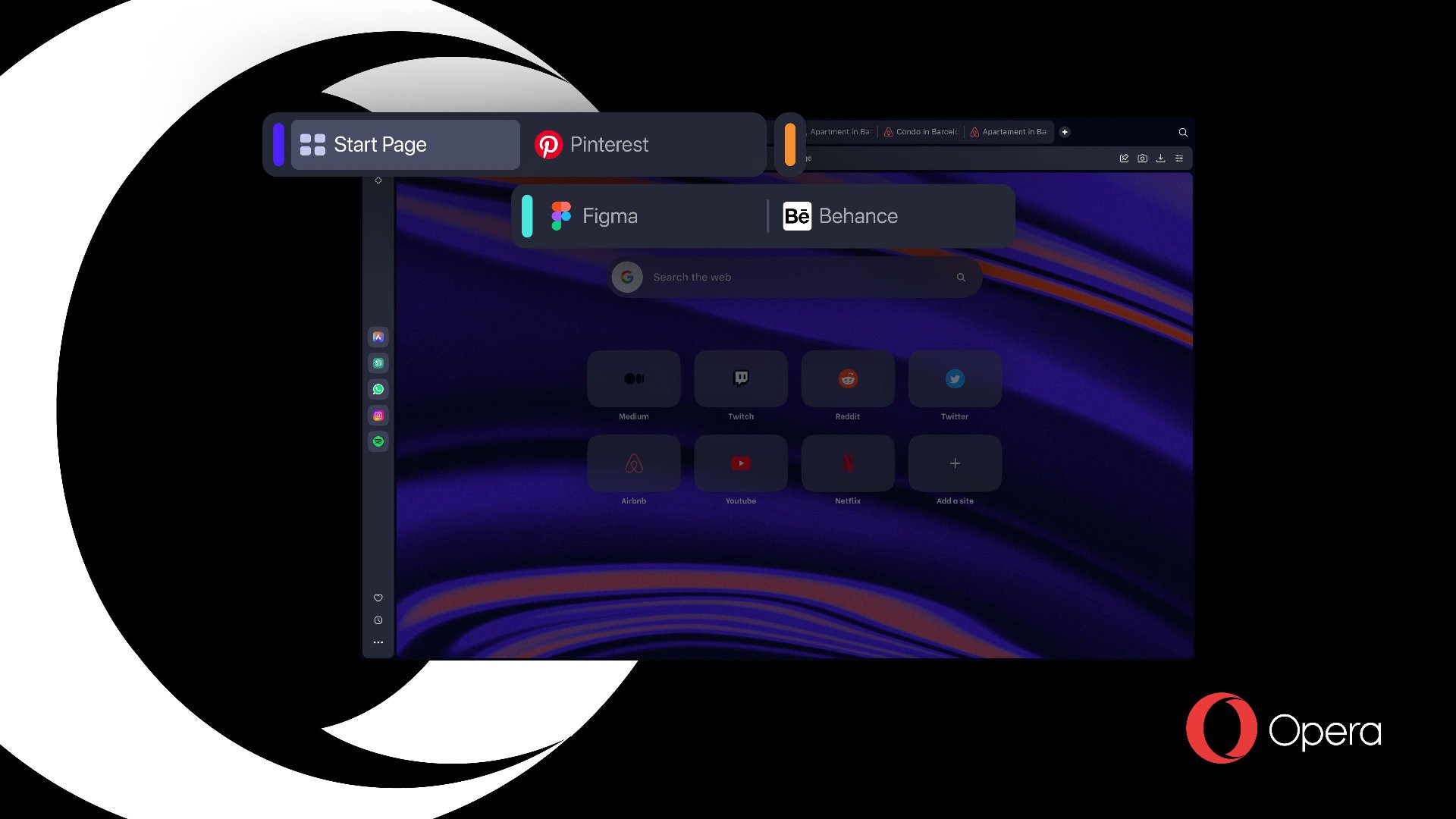Click the Opera logo
The image size is (1456, 819).
[x=1284, y=728]
